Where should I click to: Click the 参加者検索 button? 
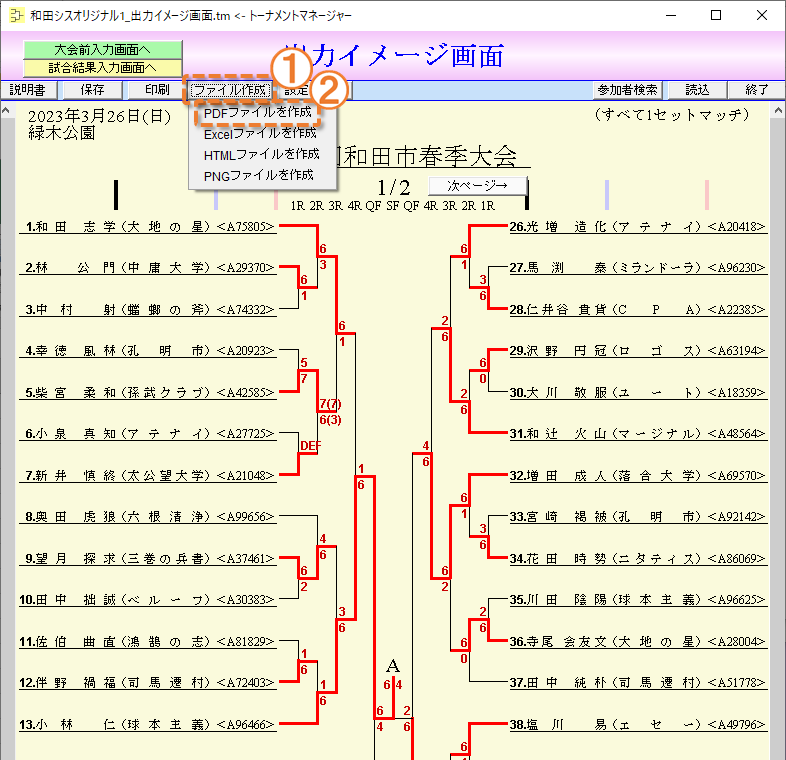click(627, 90)
